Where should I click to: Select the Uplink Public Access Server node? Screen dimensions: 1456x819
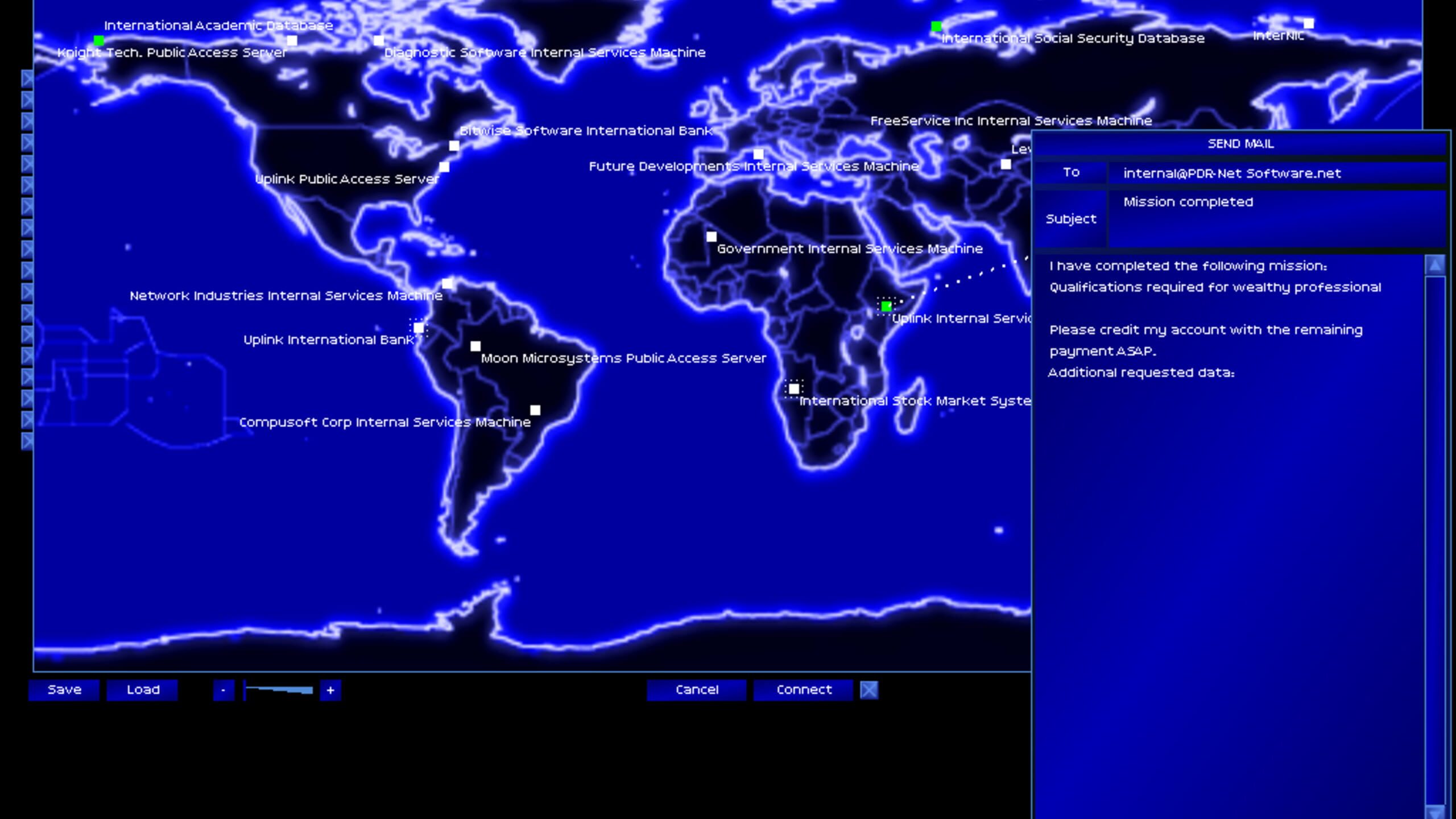(444, 167)
